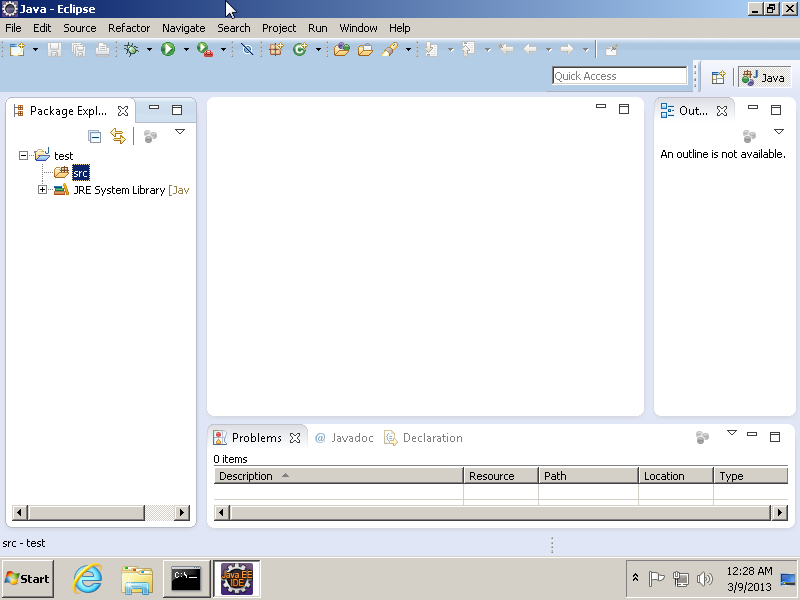
Task: Click the New file wizard icon
Action: click(x=17, y=49)
